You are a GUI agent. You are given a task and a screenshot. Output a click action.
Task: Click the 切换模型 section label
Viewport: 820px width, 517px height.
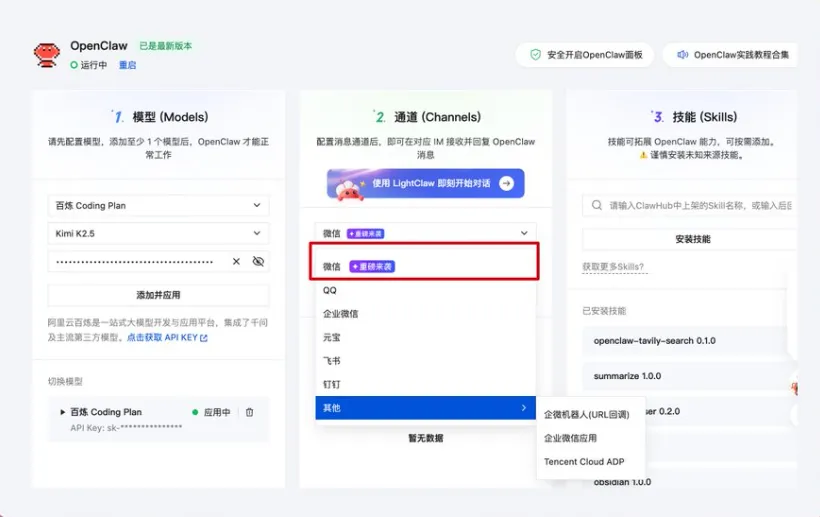[x=65, y=382]
